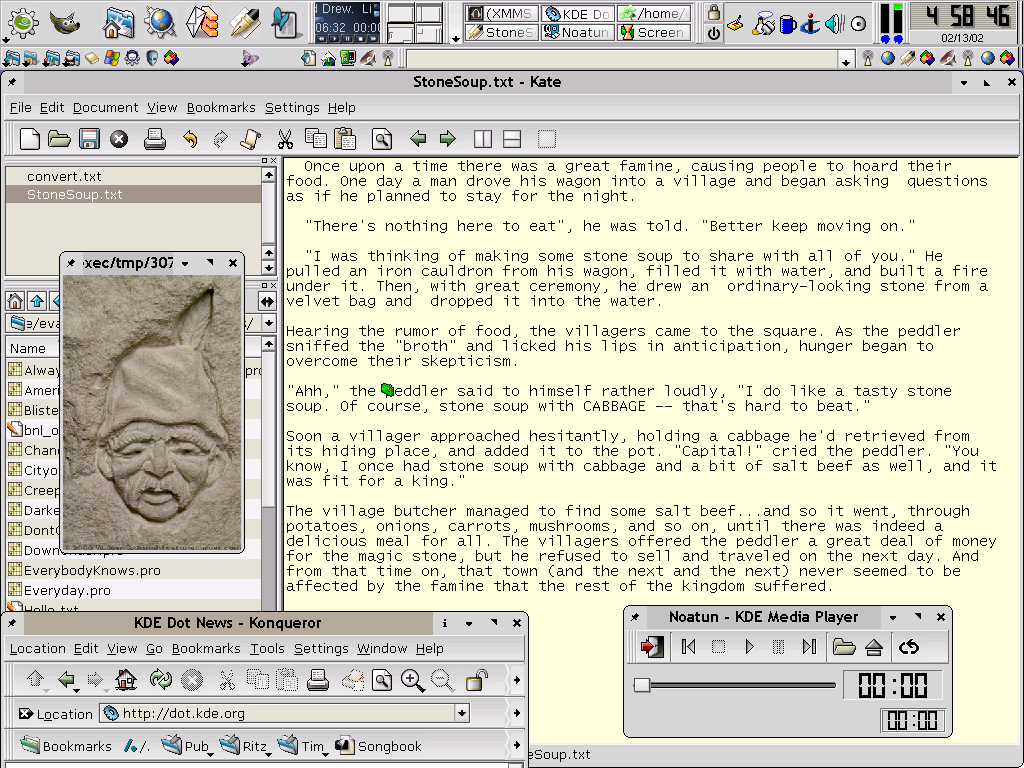This screenshot has height=768, width=1024.
Task: Open the Settings menu in Kate
Action: click(292, 108)
